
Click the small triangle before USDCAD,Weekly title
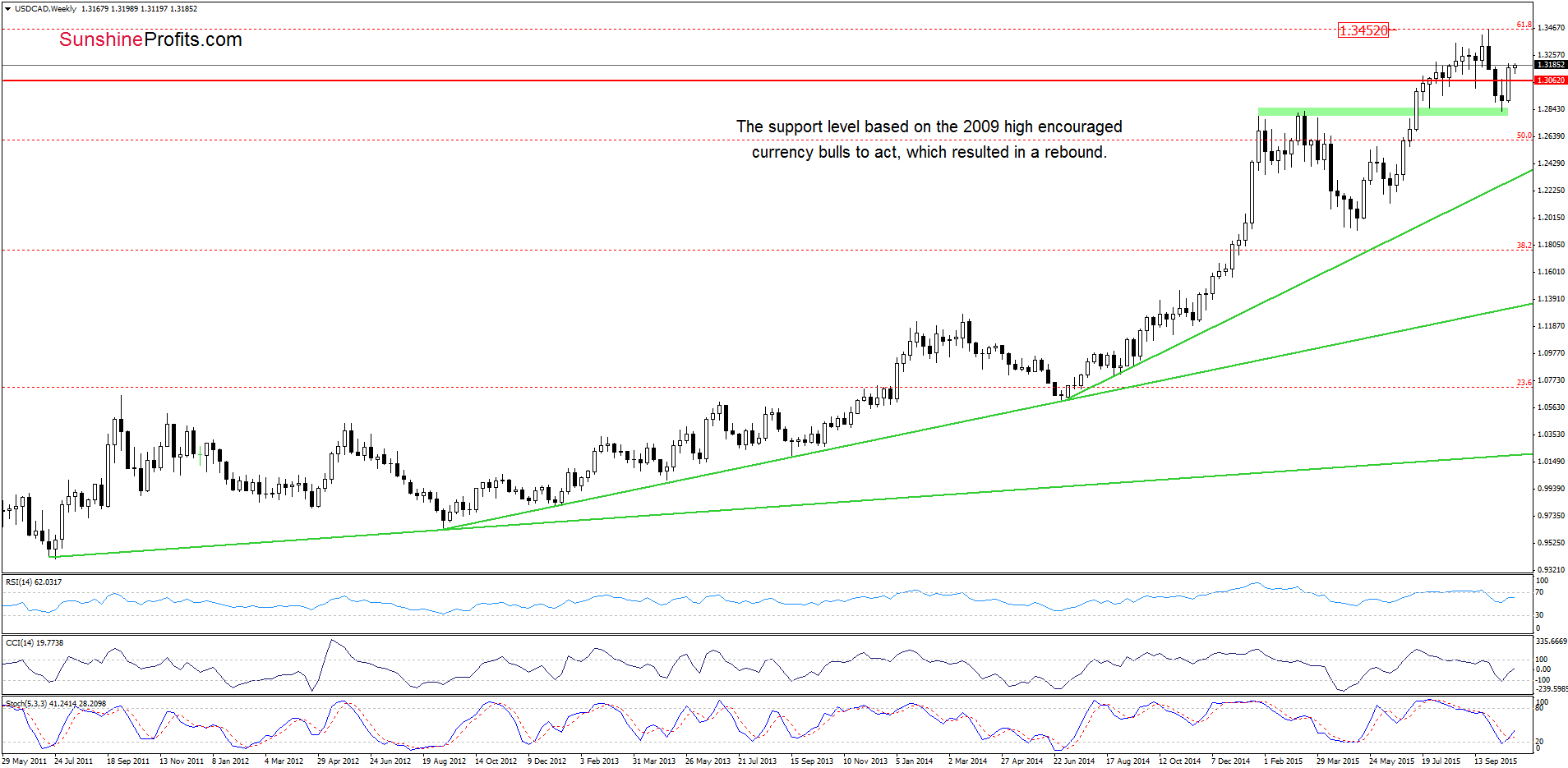(x=7, y=9)
